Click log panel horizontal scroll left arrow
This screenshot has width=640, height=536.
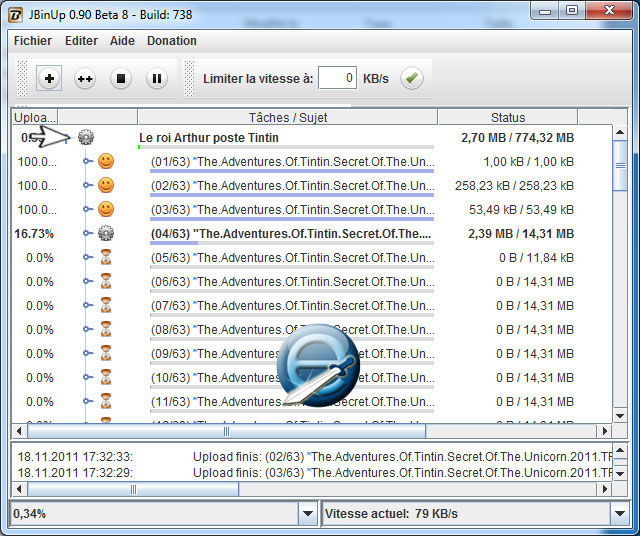(19, 489)
